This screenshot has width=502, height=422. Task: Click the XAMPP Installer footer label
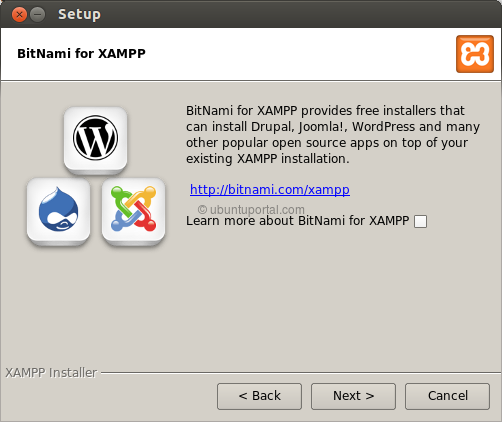tap(51, 373)
